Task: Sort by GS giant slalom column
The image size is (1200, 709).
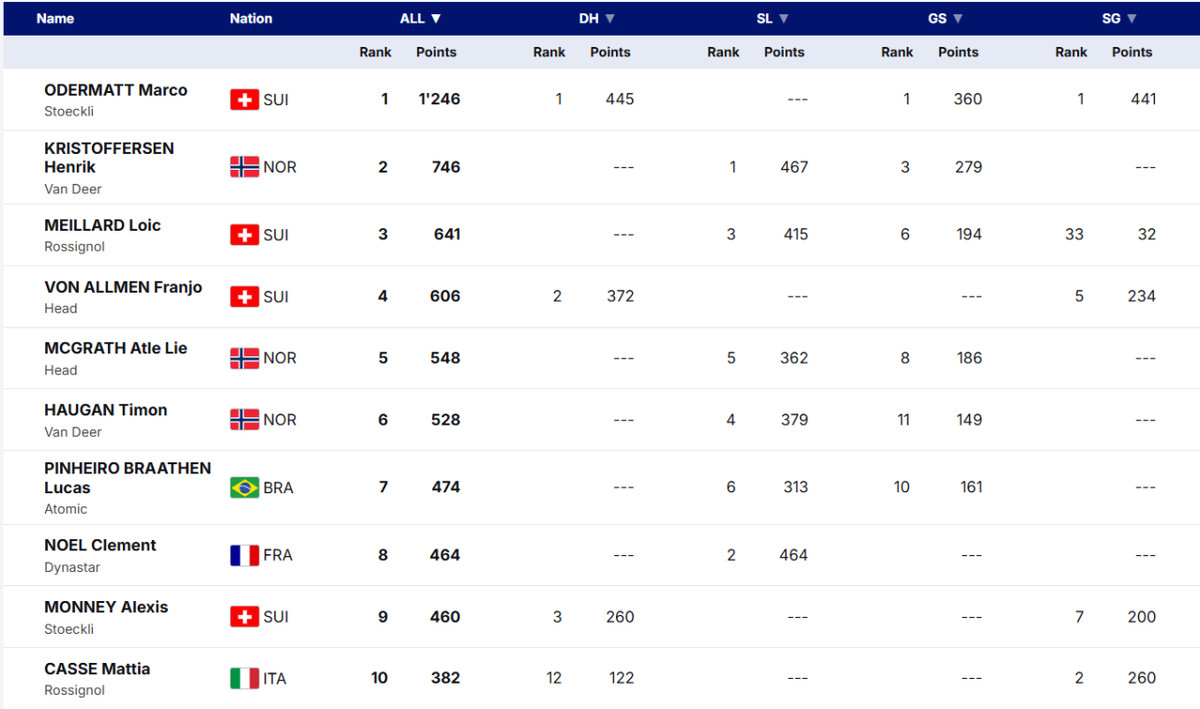Action: click(x=945, y=18)
